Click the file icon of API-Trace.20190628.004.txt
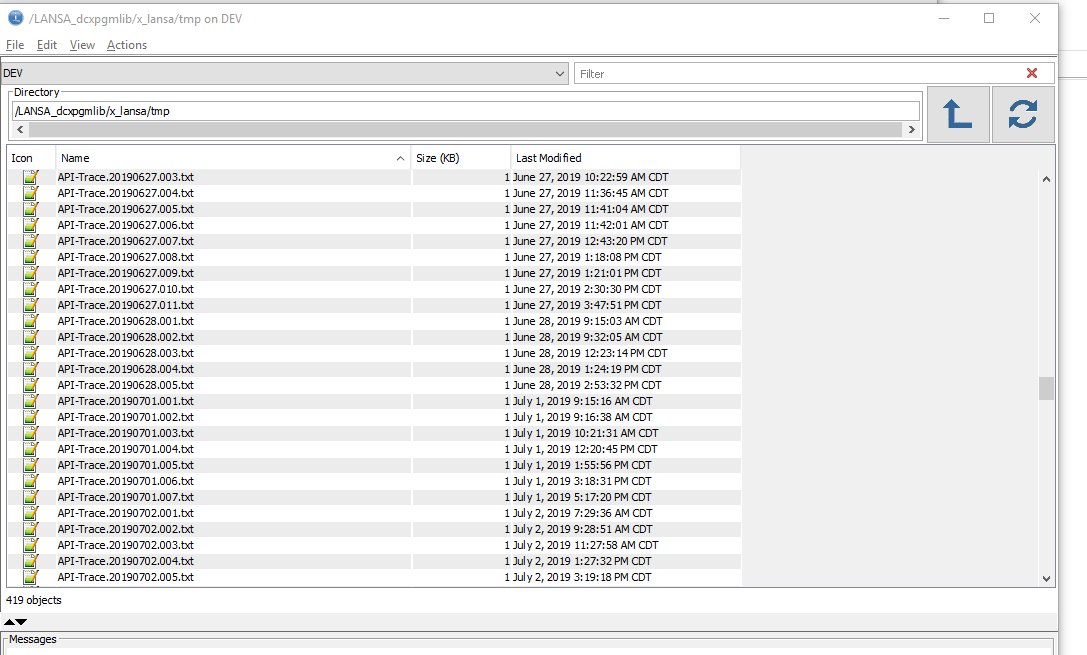 31,368
